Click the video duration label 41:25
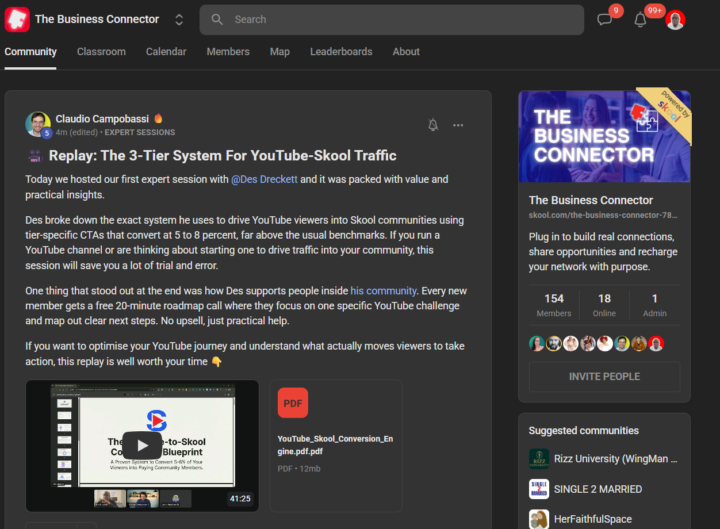The width and height of the screenshot is (720, 529). point(240,499)
